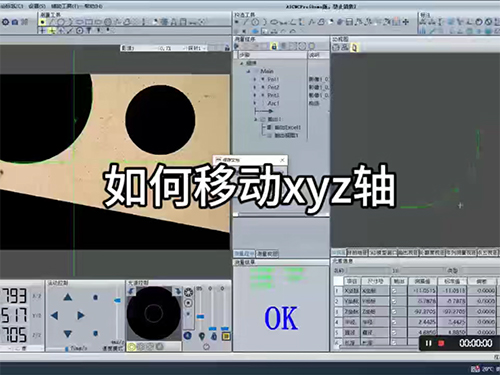This screenshot has height=375, width=500.
Task: Open the 帮助(H) menu
Action: tap(93, 6)
